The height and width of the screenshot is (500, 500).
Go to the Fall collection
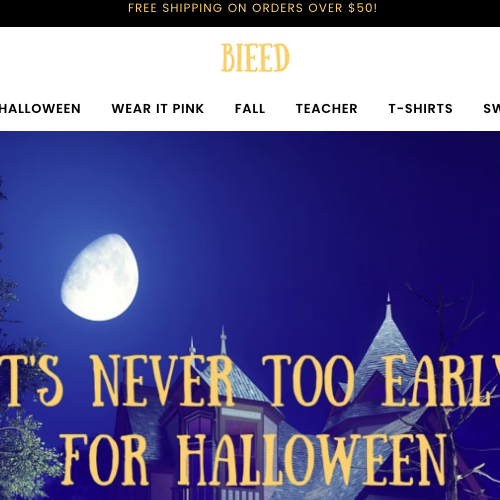[250, 109]
